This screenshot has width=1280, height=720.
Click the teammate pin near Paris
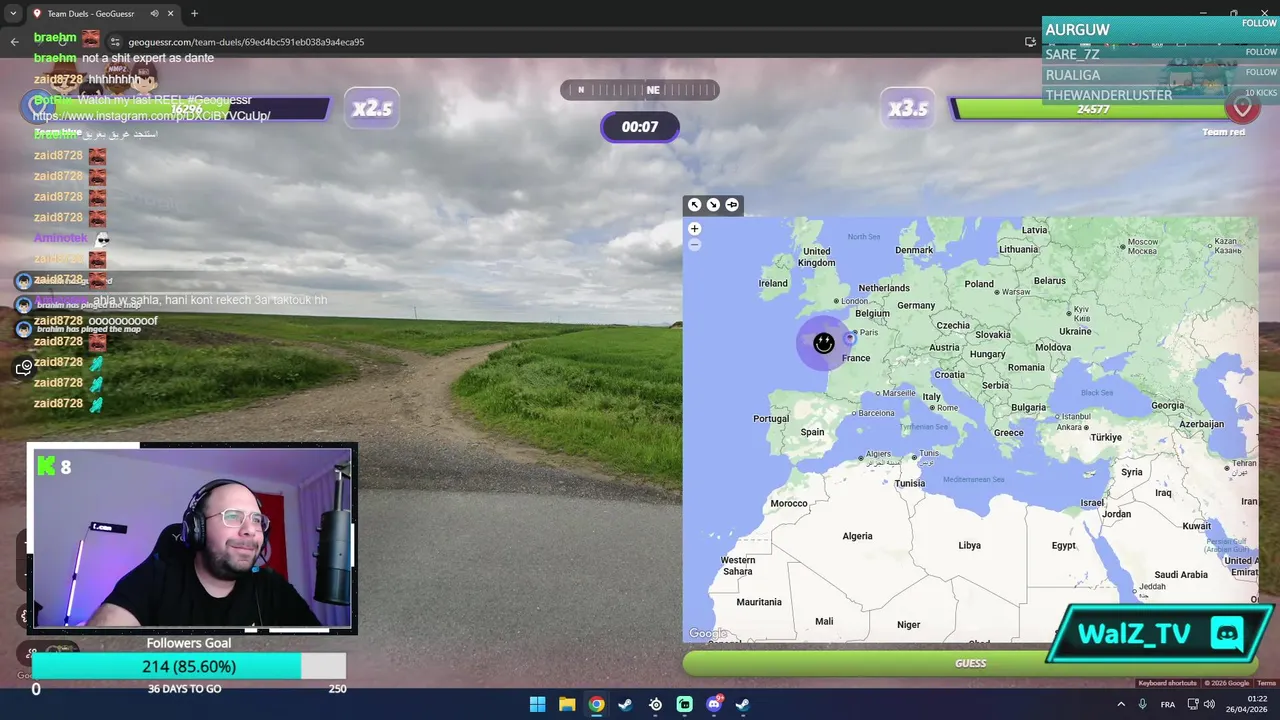tap(850, 338)
